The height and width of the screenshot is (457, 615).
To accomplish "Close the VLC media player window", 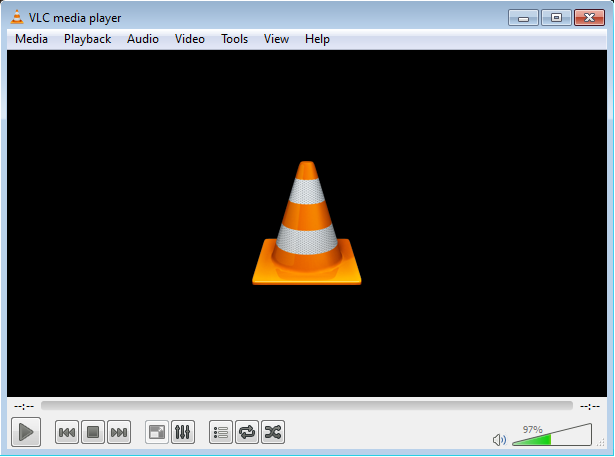I will (x=590, y=18).
